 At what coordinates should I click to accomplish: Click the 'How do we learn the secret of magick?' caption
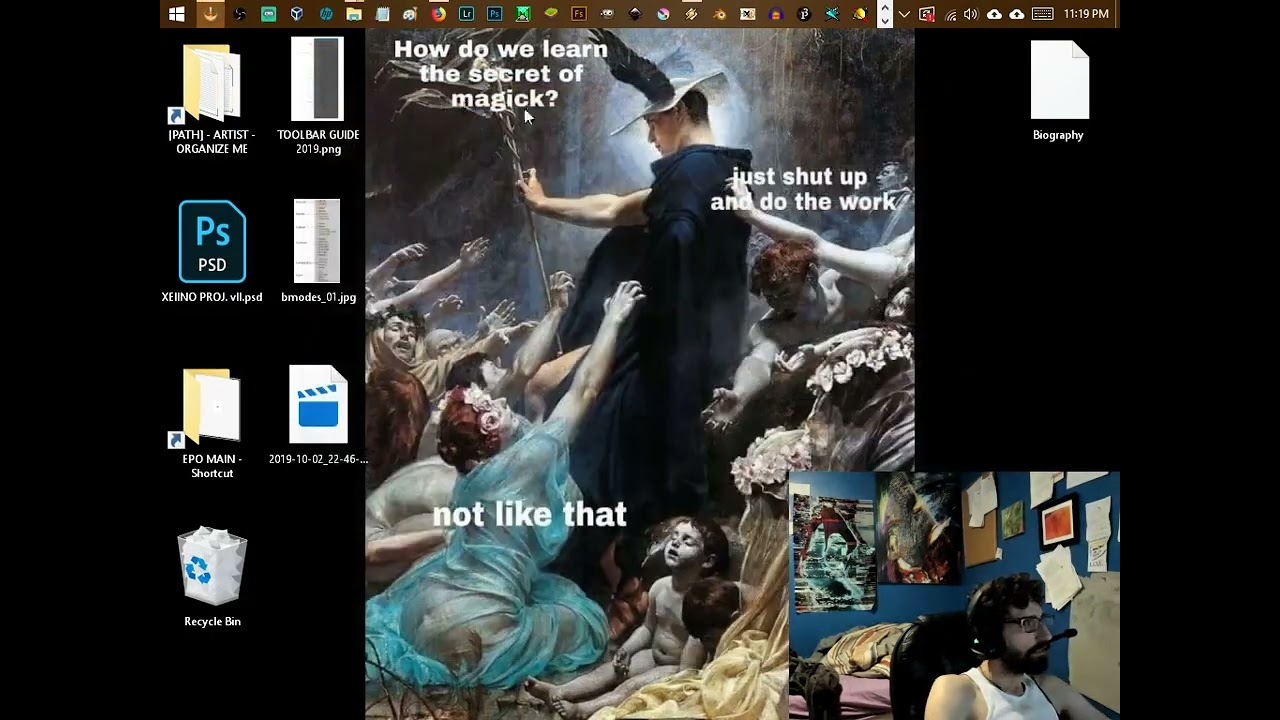click(501, 74)
